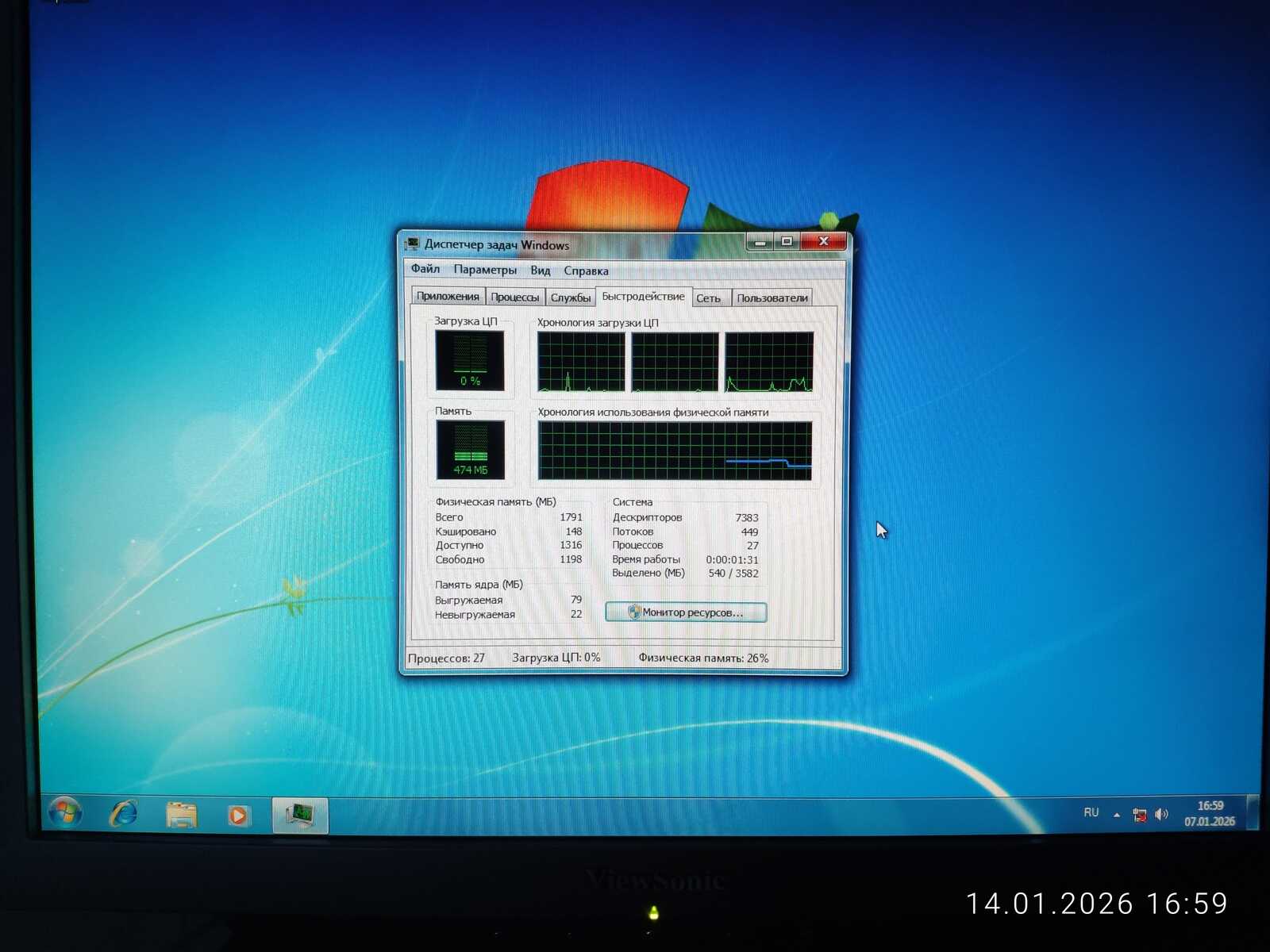The height and width of the screenshot is (952, 1270).
Task: Click the Кэшировано value 148
Action: point(574,532)
